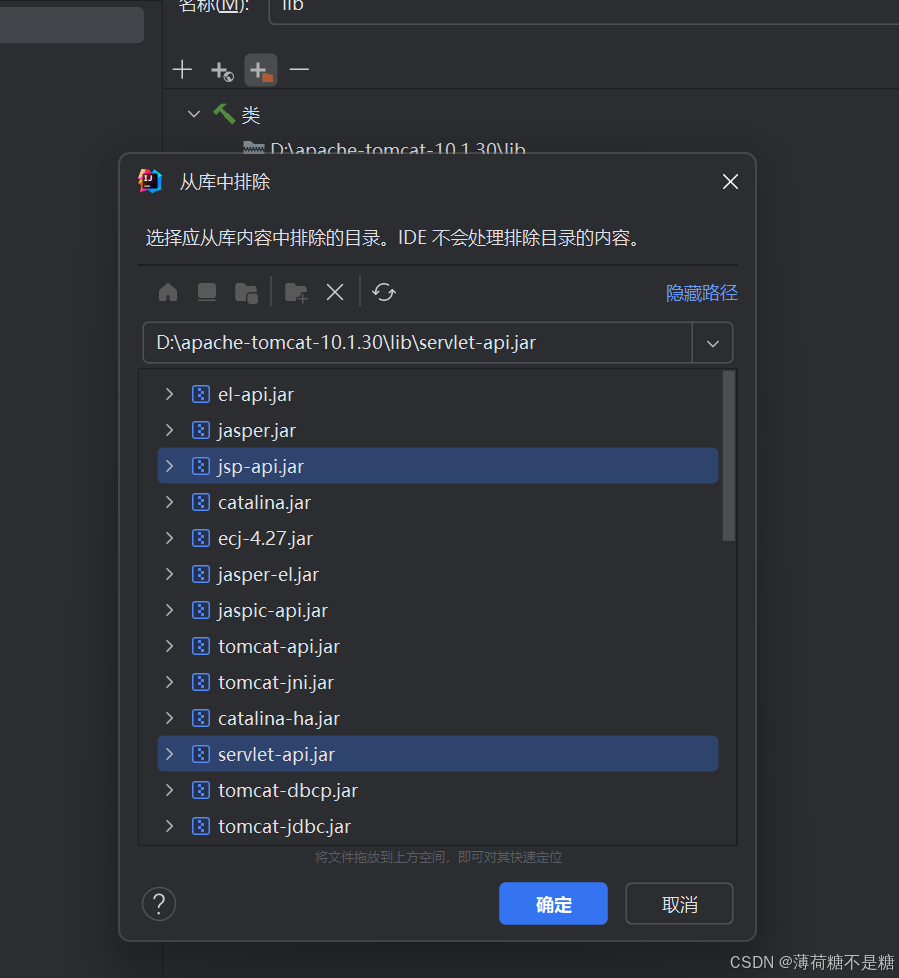Screen dimensions: 899x978
Task: Click the minus icon to remove entry
Action: click(298, 70)
